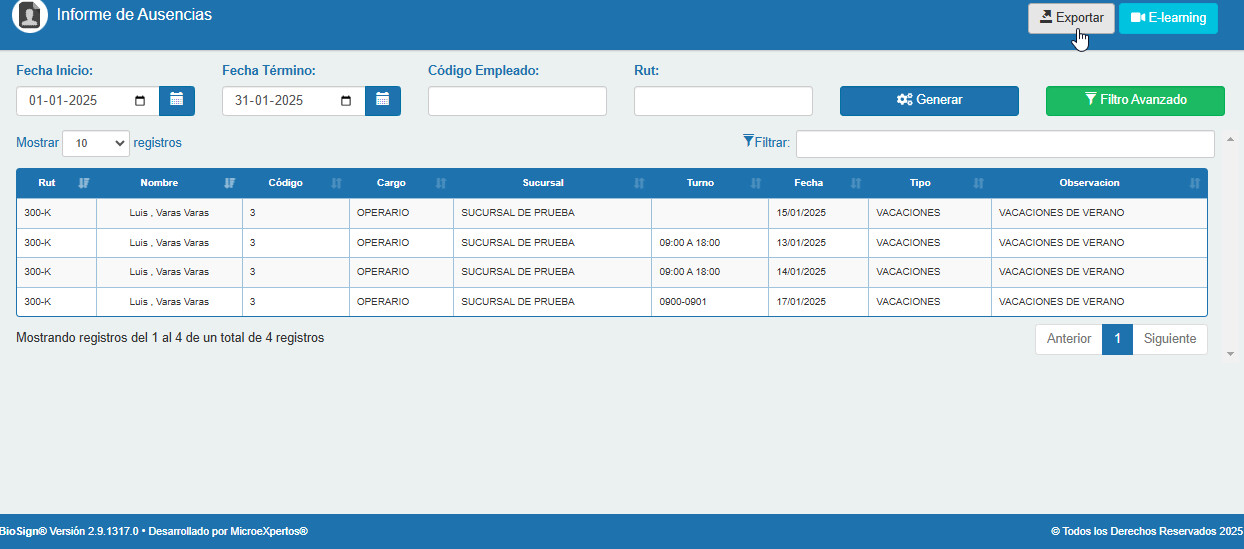Sort table by Rut column
1244x549 pixels.
coord(56,183)
